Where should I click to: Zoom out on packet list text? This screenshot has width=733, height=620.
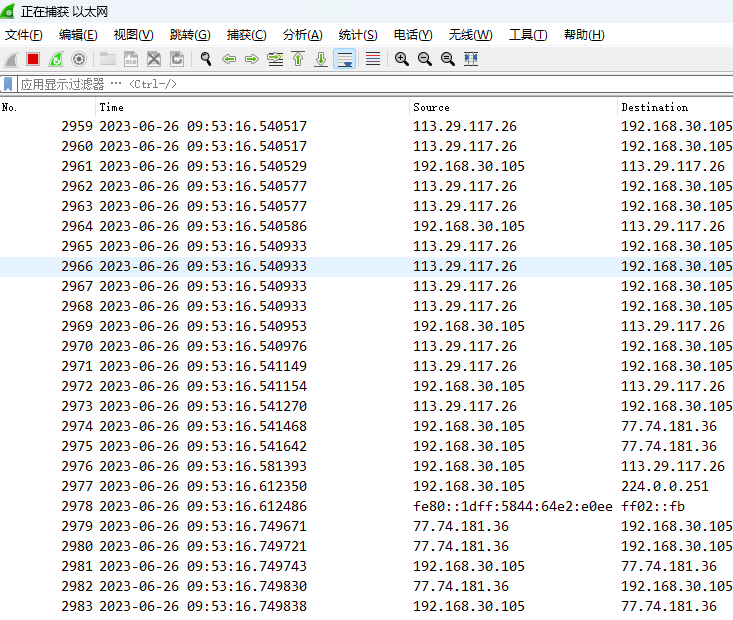click(x=424, y=59)
